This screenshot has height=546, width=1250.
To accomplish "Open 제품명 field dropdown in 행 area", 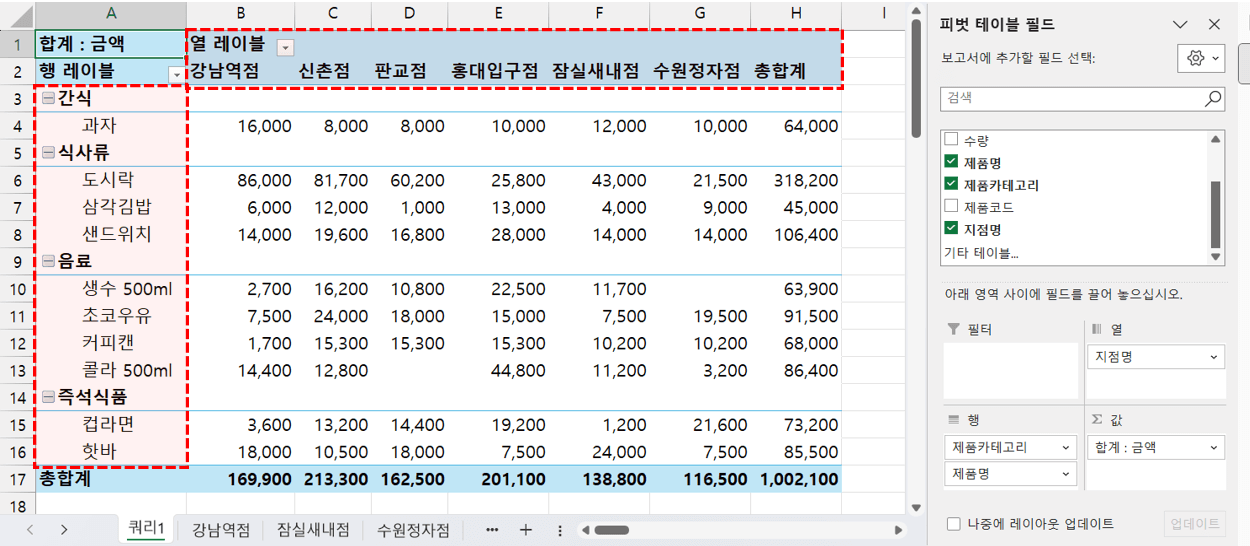I will [x=1066, y=473].
